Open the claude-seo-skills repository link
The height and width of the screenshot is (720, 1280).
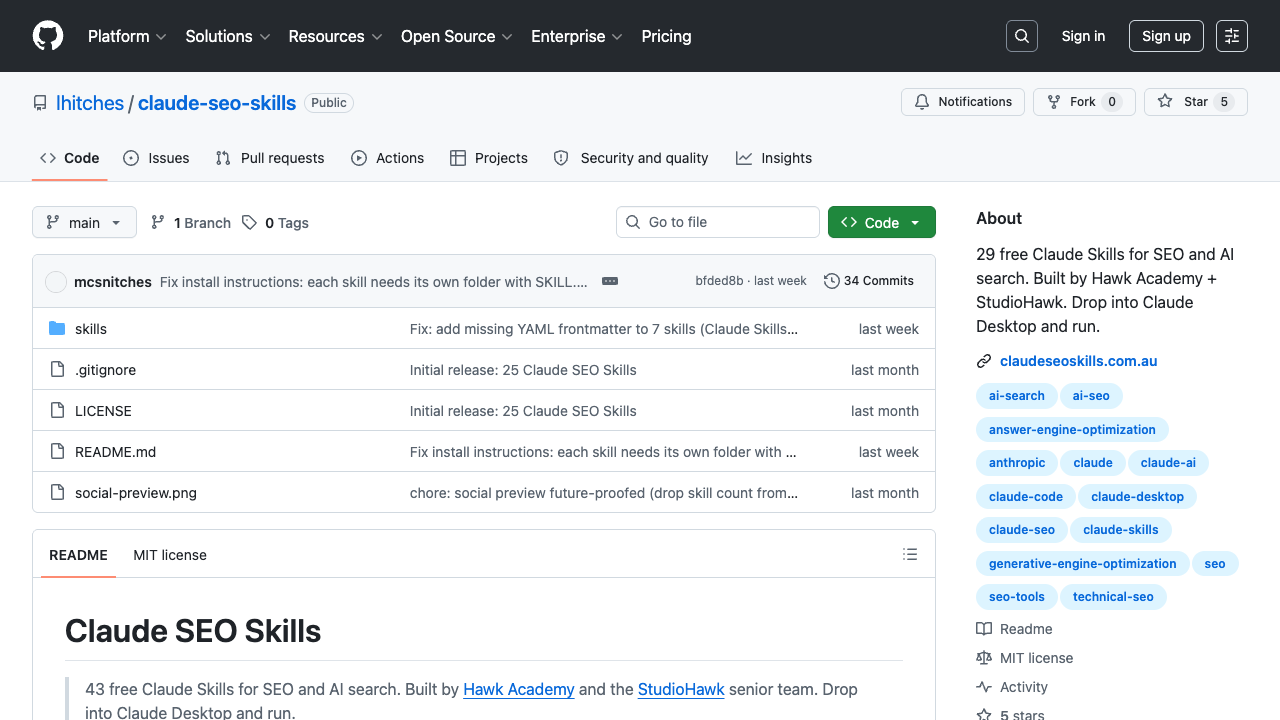pyautogui.click(x=217, y=103)
